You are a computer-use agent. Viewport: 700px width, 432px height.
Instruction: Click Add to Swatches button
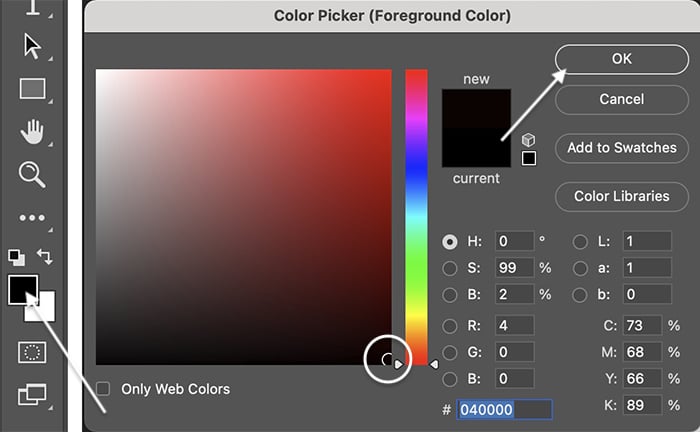pos(622,148)
